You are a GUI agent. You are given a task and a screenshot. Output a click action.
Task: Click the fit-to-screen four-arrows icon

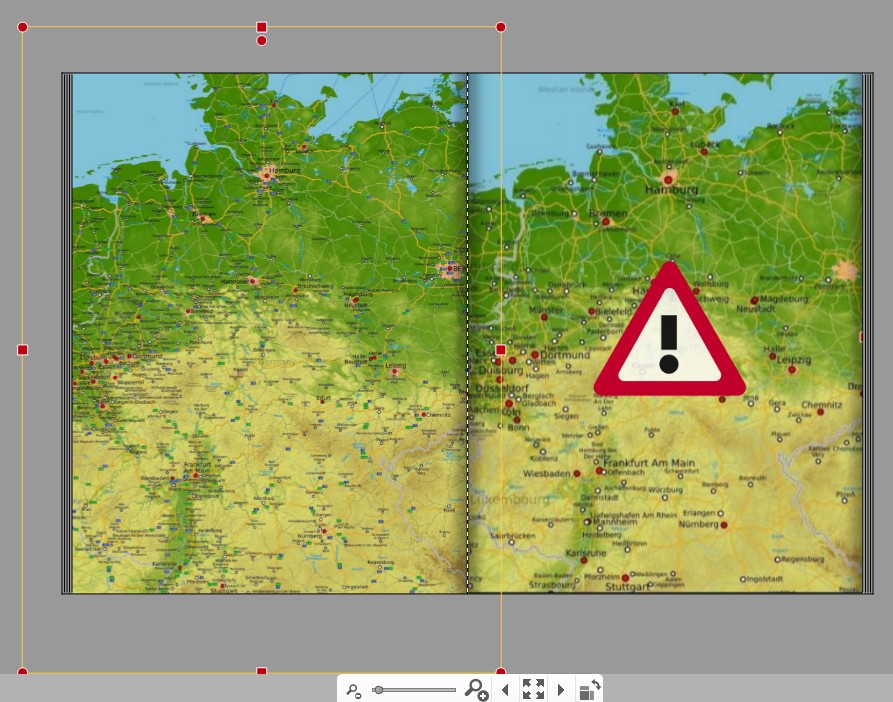pyautogui.click(x=533, y=689)
